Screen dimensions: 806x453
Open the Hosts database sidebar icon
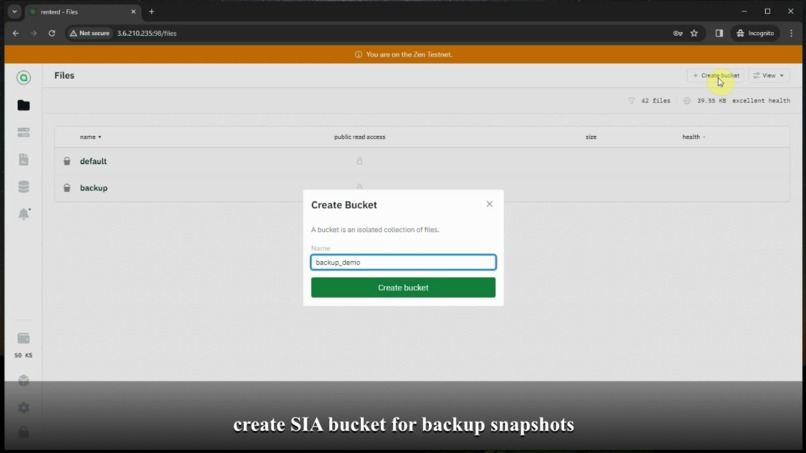coord(24,187)
